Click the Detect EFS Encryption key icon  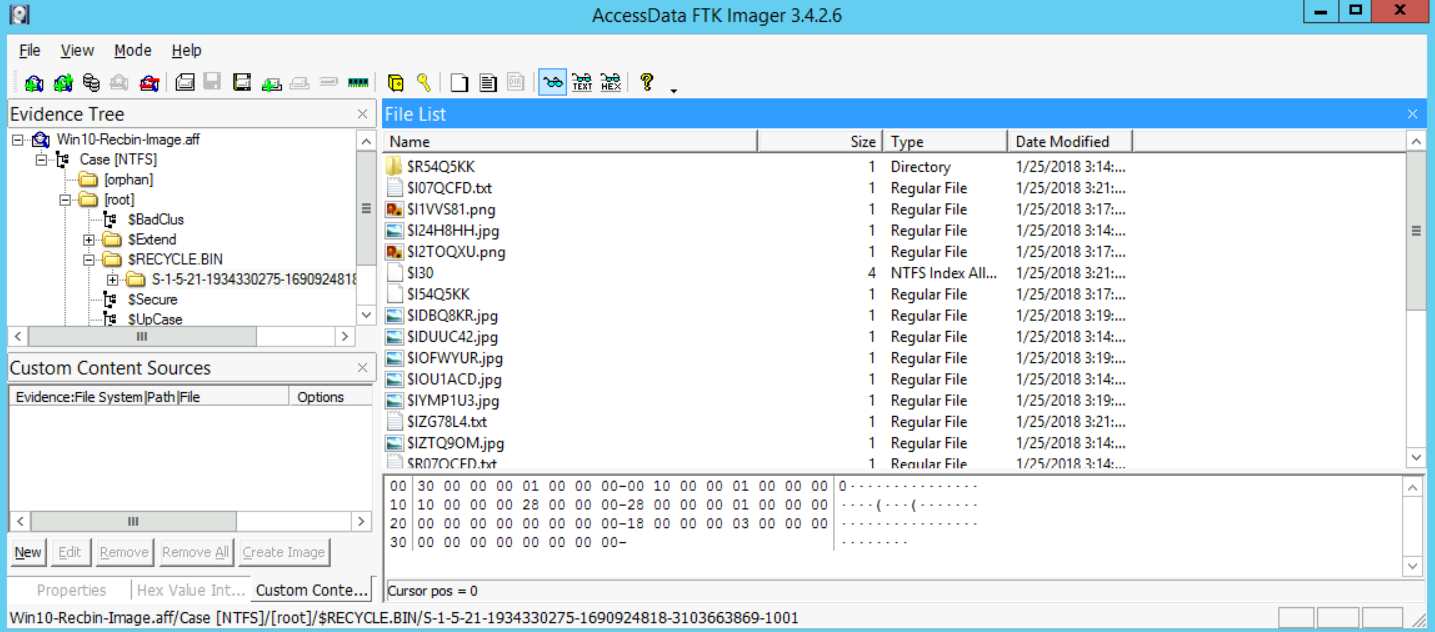coord(424,83)
